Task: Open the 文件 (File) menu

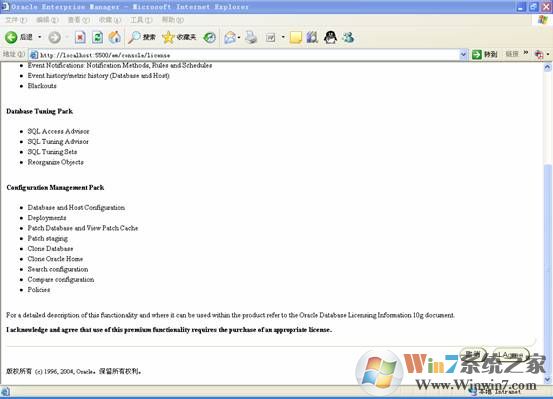Action: (x=16, y=20)
